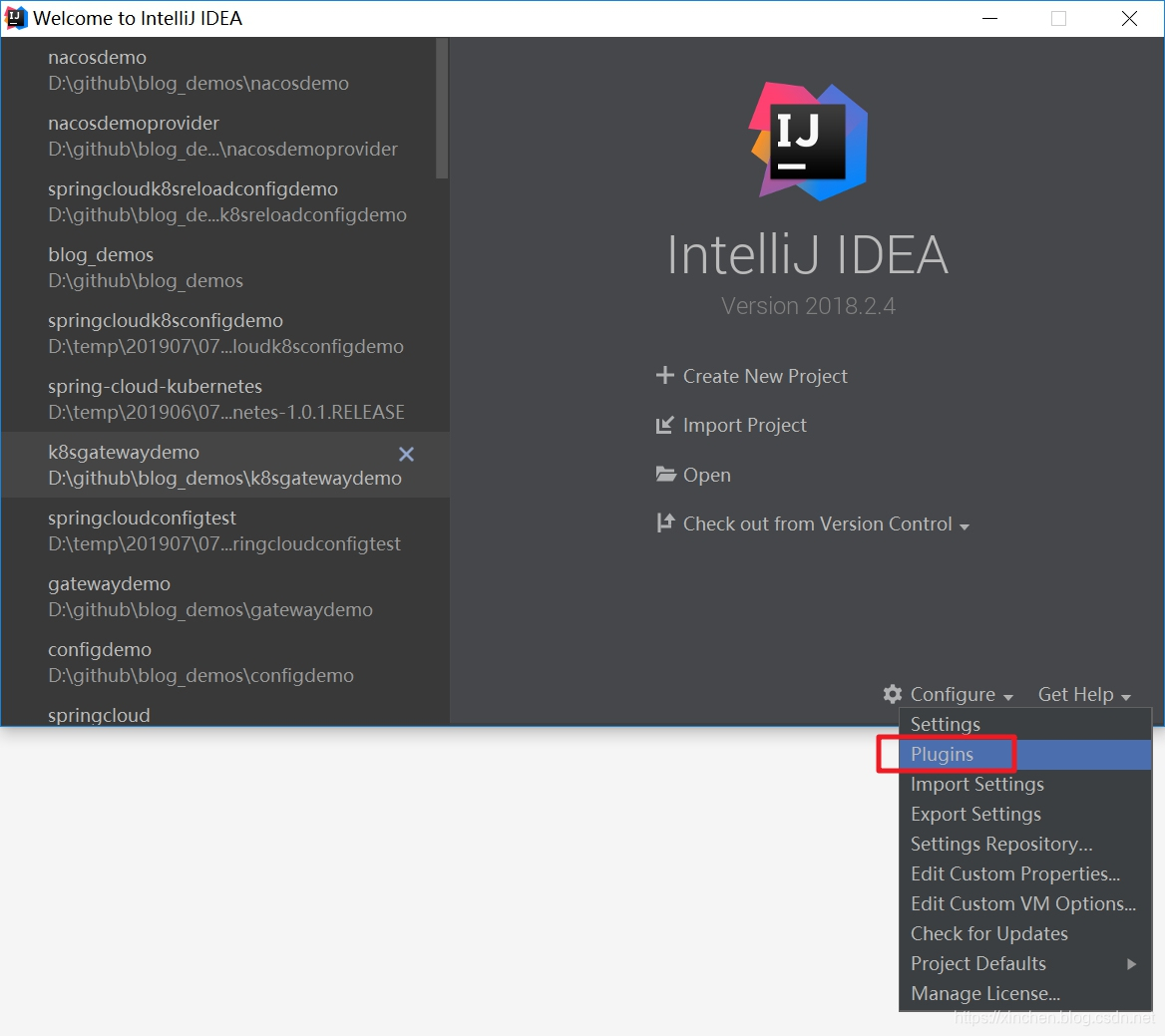Click the Import Project arrow icon

tap(665, 425)
